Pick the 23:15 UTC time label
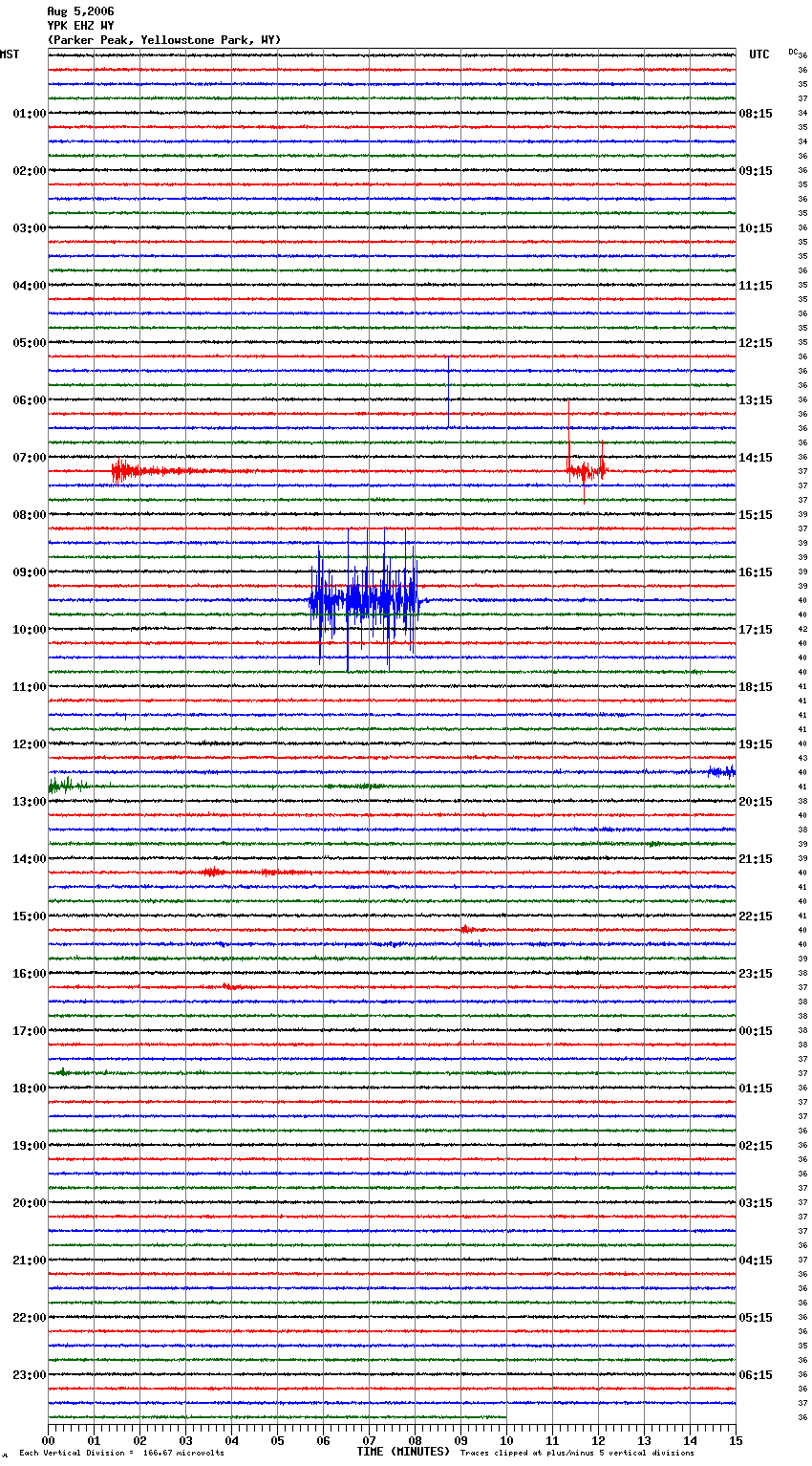The image size is (812, 1466). [756, 974]
